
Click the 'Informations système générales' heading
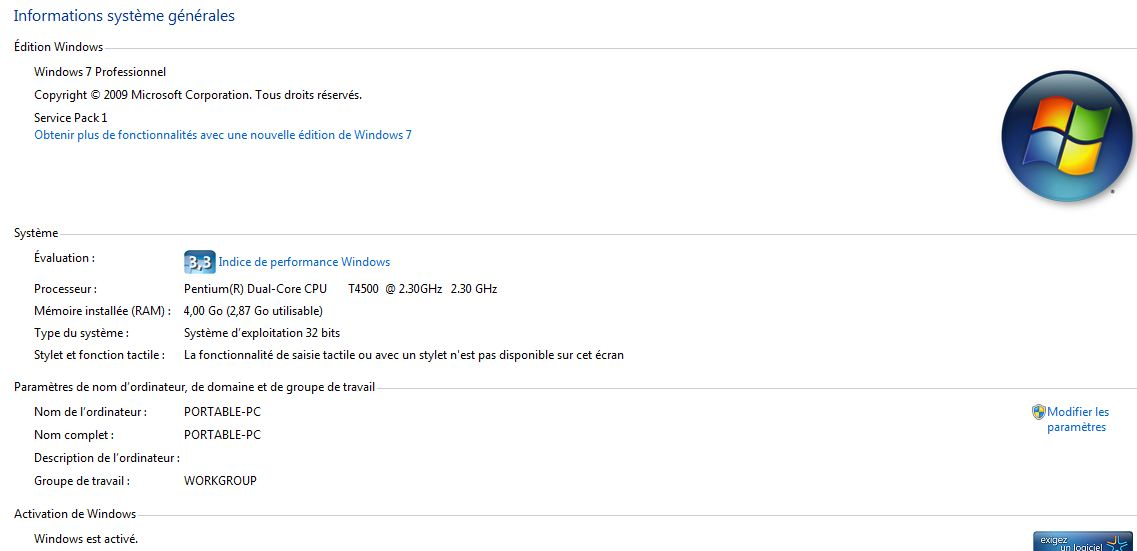click(x=124, y=16)
